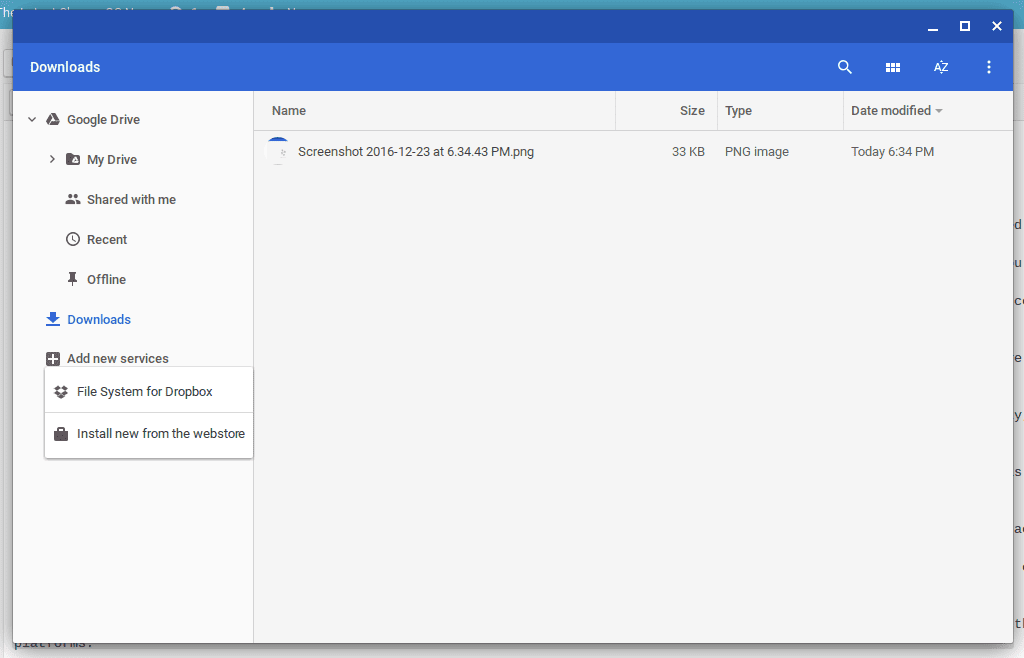Image resolution: width=1024 pixels, height=658 pixels.
Task: Open the three-dot overflow menu
Action: coord(988,67)
